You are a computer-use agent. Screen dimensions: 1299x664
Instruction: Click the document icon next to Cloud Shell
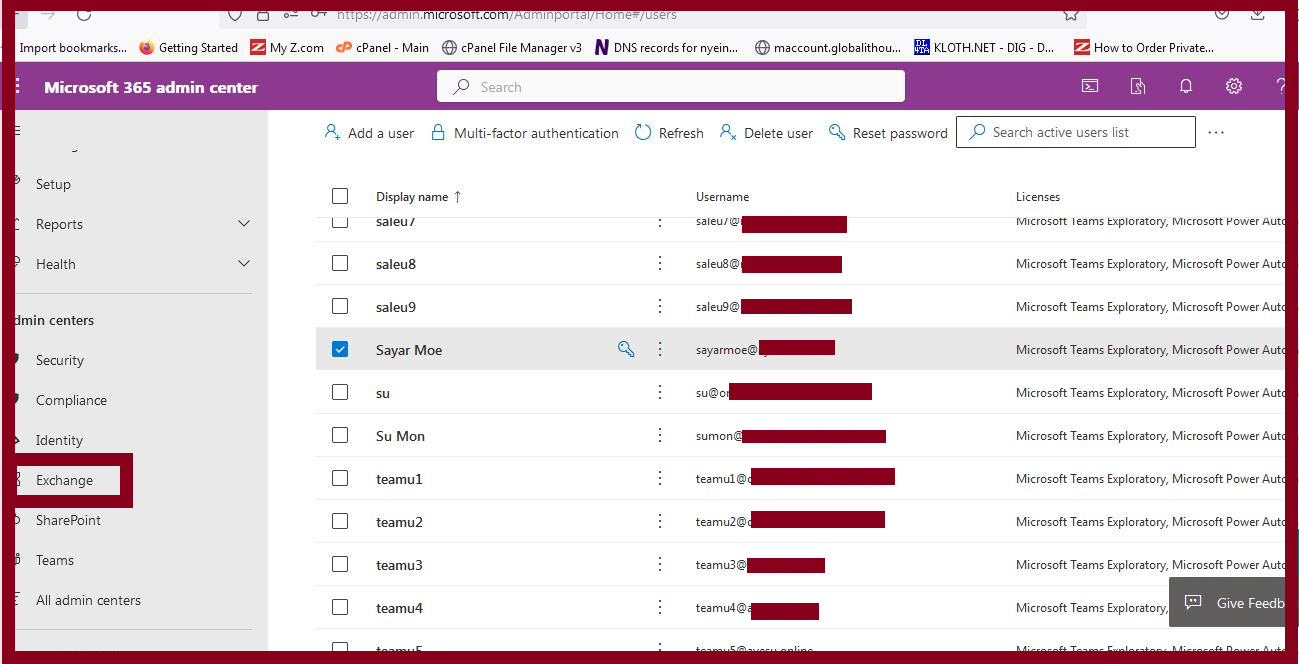pos(1138,87)
